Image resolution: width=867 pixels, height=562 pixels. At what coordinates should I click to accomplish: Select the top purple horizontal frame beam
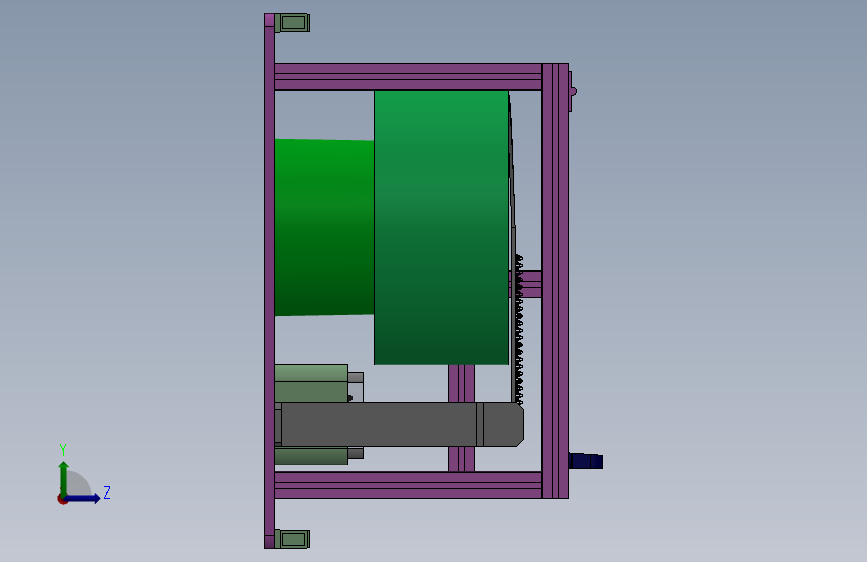click(x=408, y=77)
